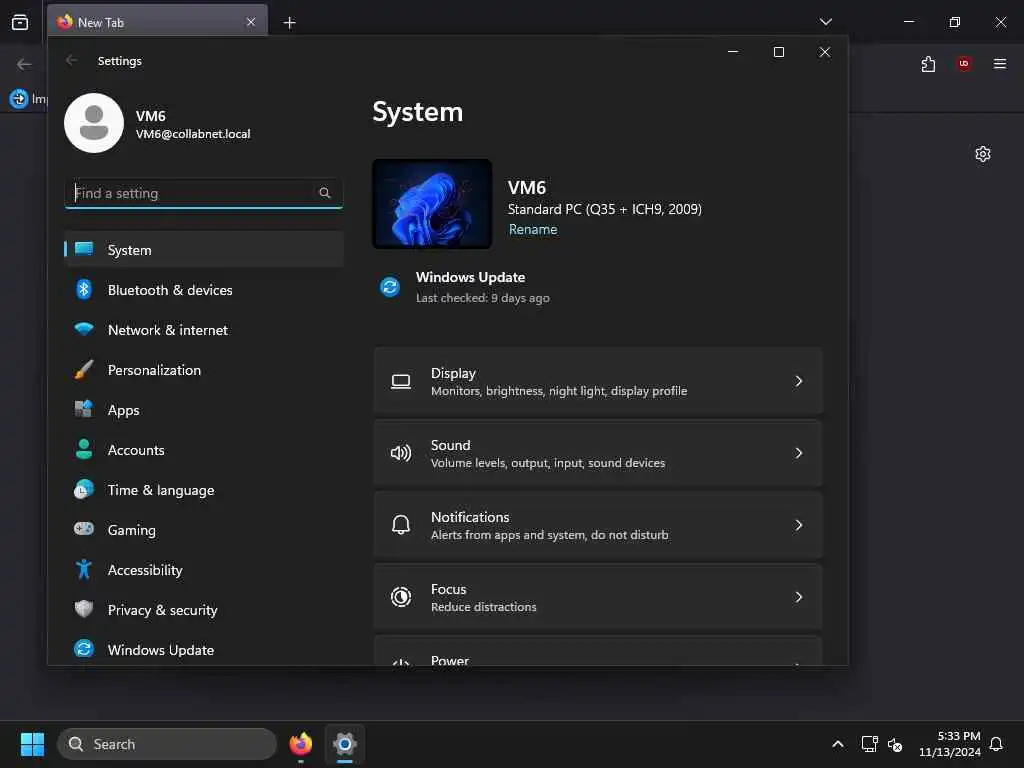
Task: Open Focus settings card
Action: (598, 597)
